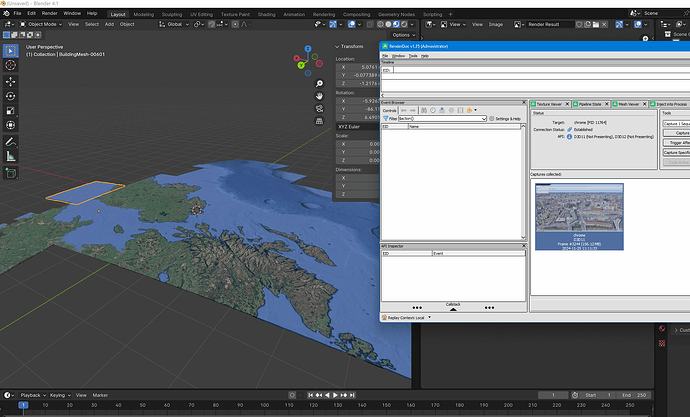The image size is (690, 417).
Task: Toggle viewport overlays button
Action: [x=352, y=24]
